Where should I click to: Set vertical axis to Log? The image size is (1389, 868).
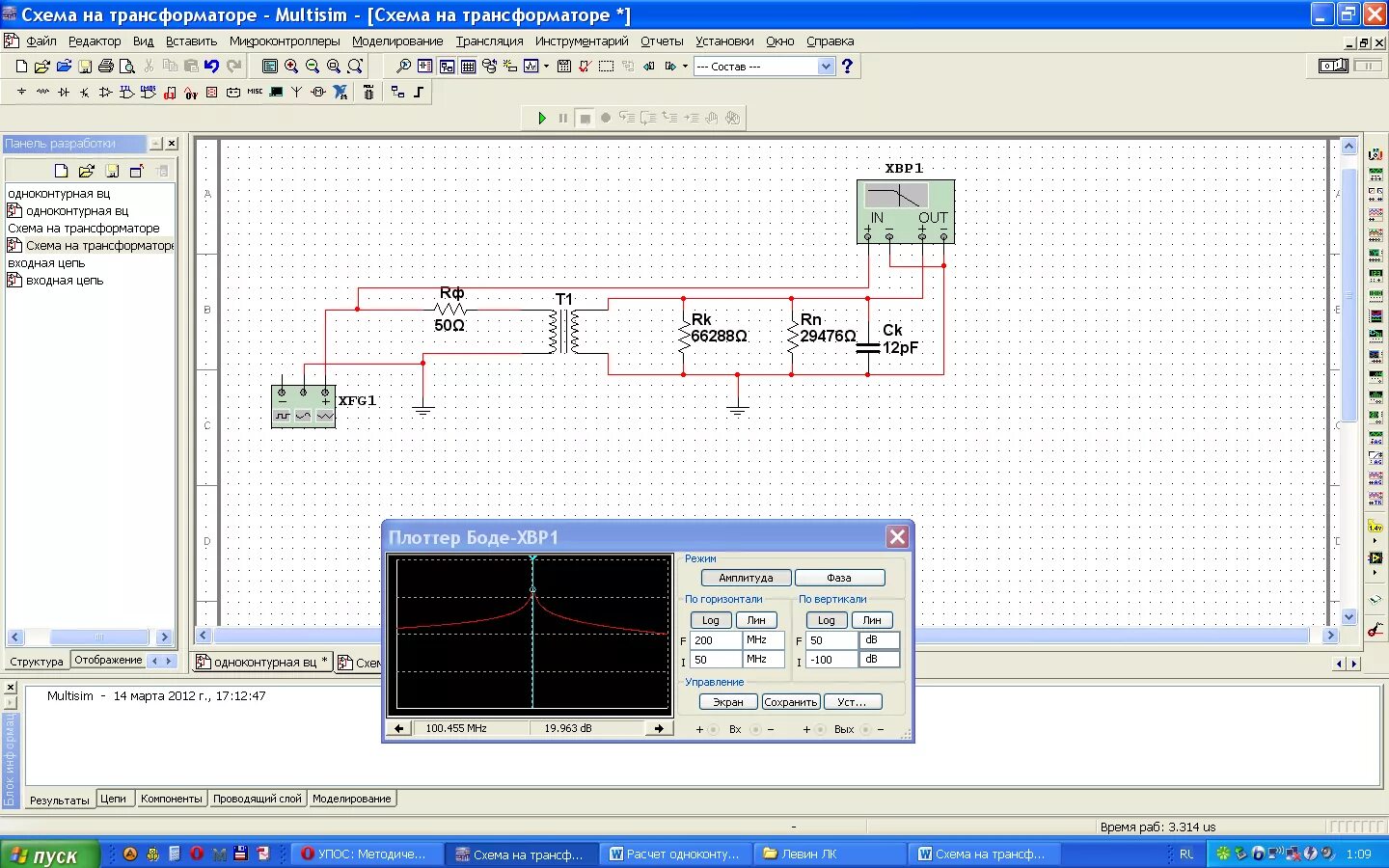pos(827,620)
